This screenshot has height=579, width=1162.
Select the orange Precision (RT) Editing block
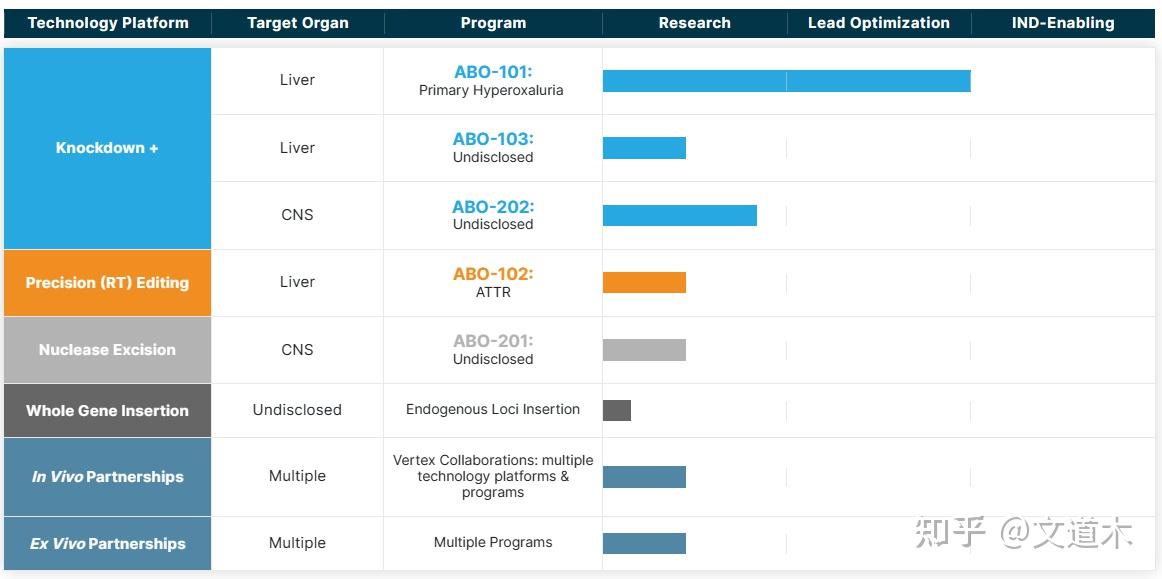pos(107,283)
